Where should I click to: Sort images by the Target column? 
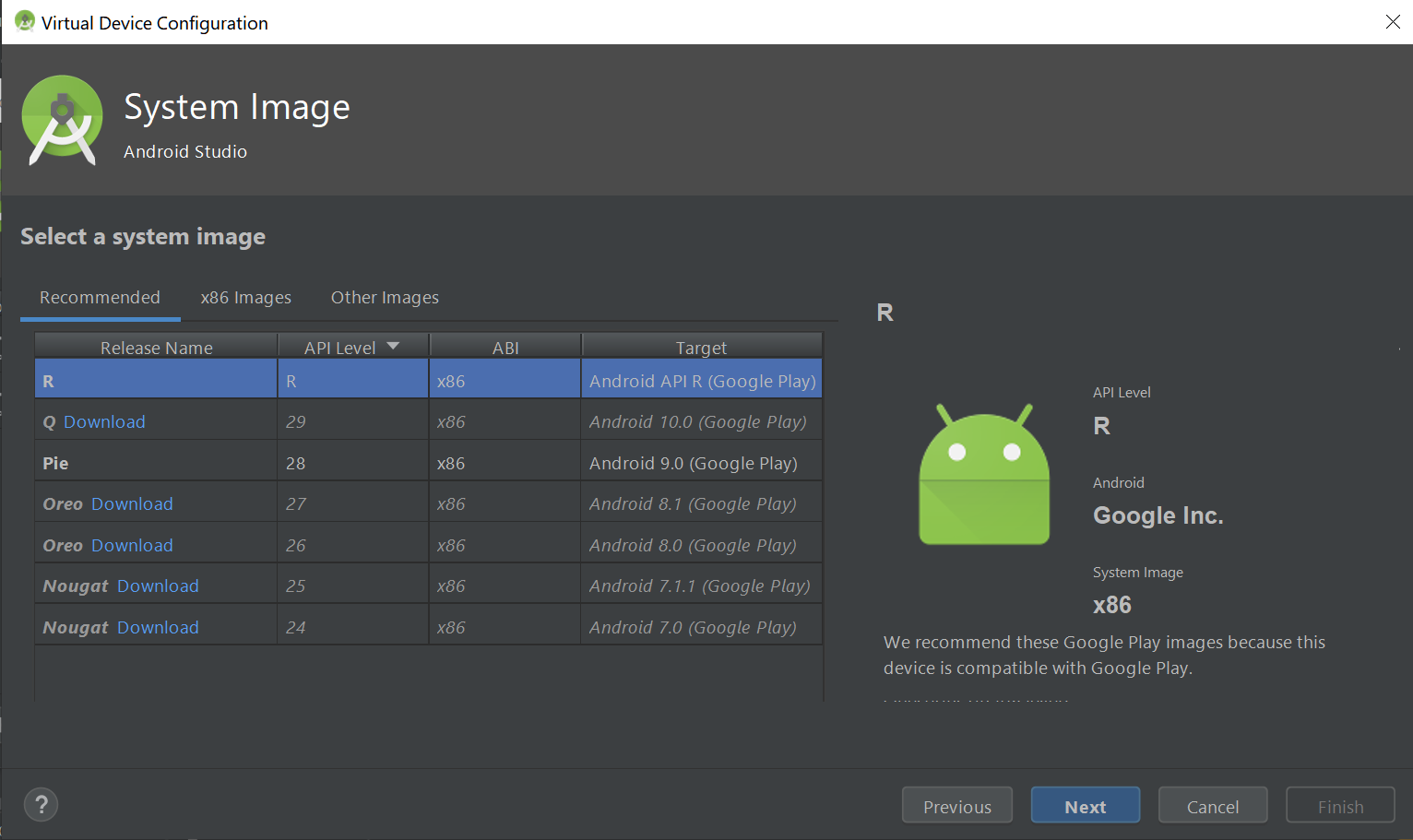point(701,347)
